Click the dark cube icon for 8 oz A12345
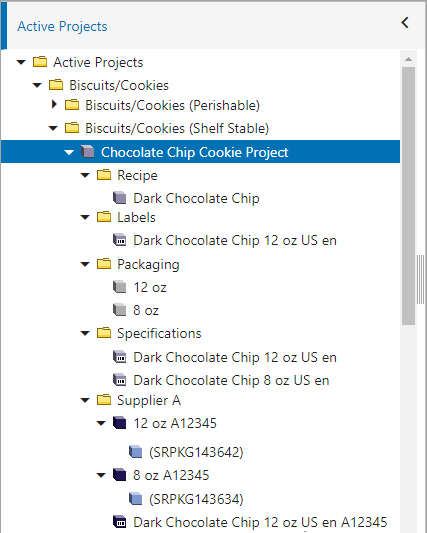 pyautogui.click(x=120, y=475)
